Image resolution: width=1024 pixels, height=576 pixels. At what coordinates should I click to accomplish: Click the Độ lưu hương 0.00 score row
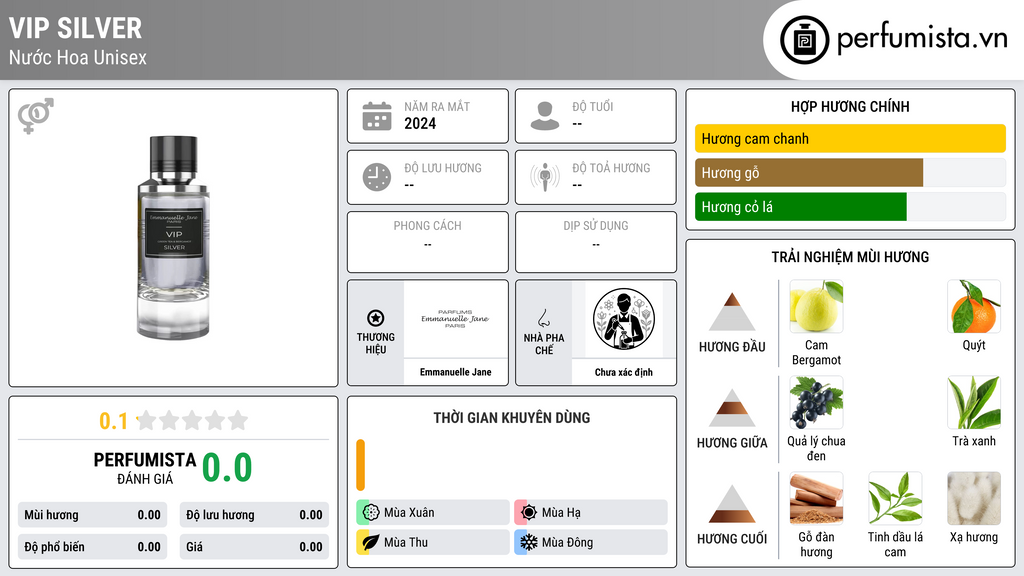pos(254,515)
